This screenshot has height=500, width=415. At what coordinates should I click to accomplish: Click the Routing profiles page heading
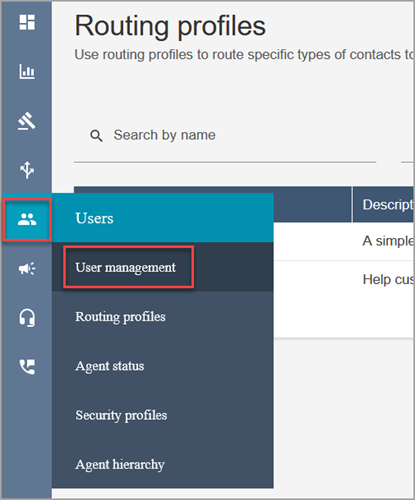[170, 26]
